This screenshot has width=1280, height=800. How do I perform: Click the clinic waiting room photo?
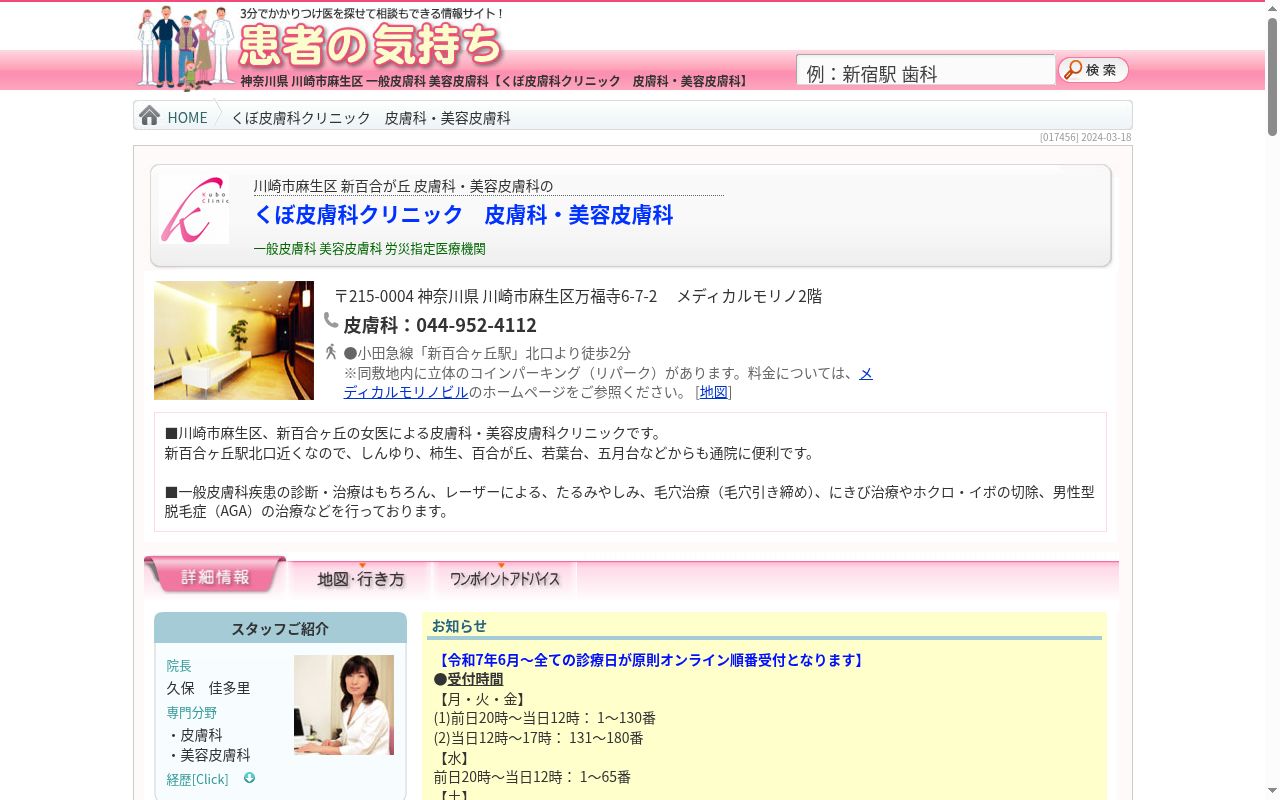coord(234,341)
